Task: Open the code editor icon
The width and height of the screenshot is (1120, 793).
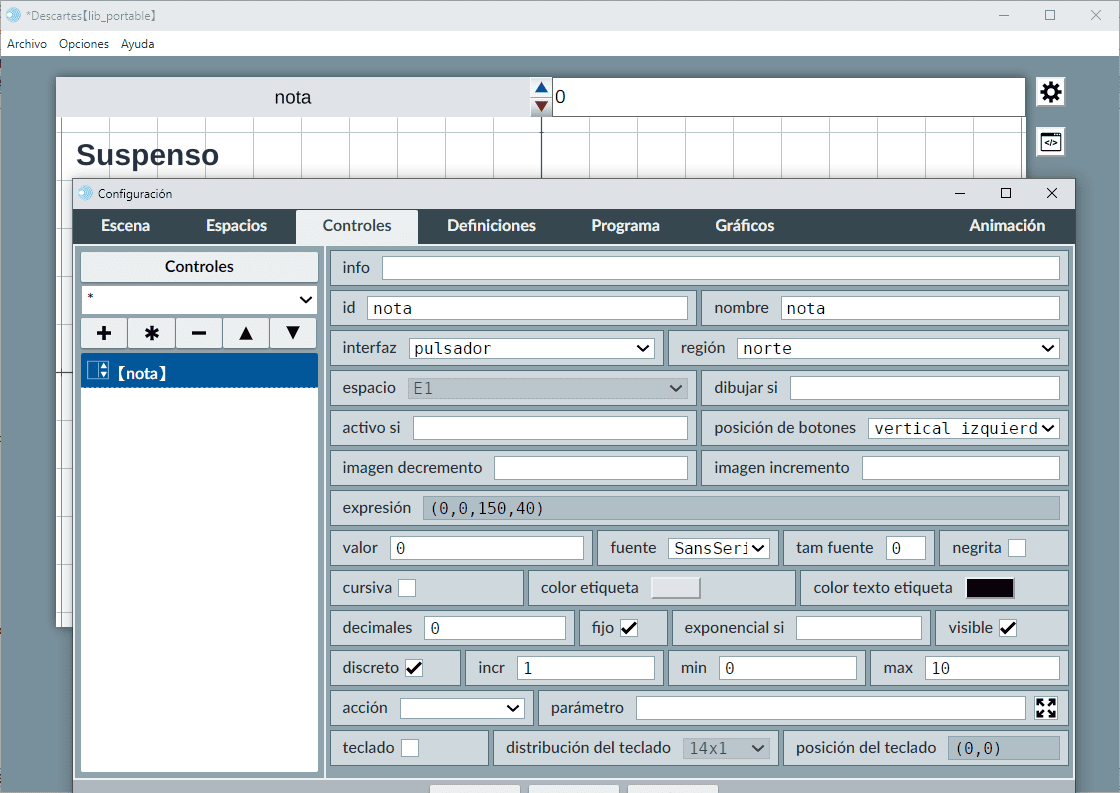Action: point(1050,142)
